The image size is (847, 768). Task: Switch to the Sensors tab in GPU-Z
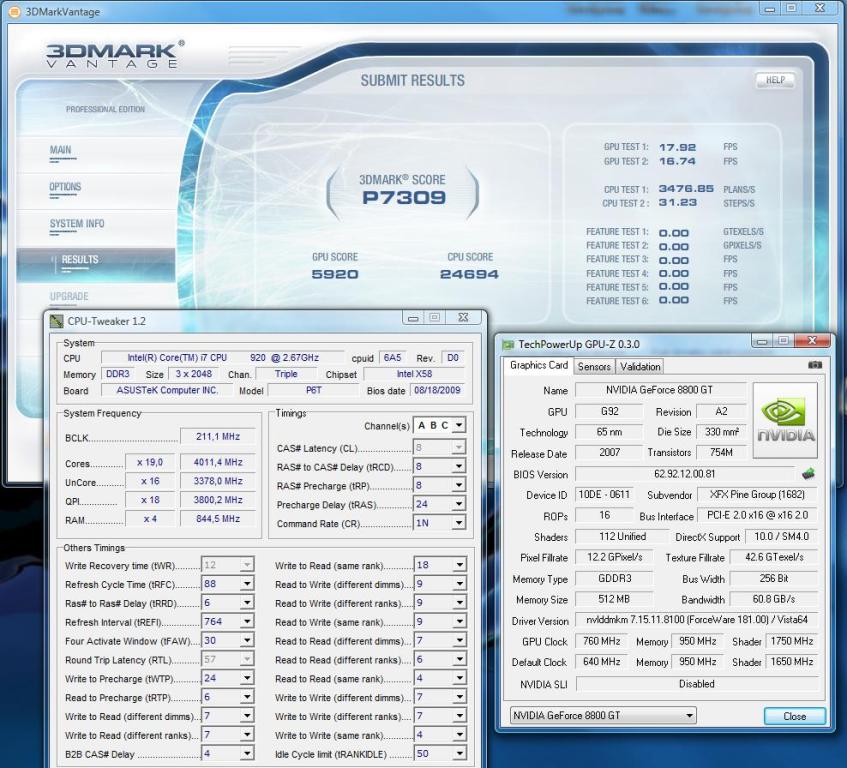click(x=594, y=367)
